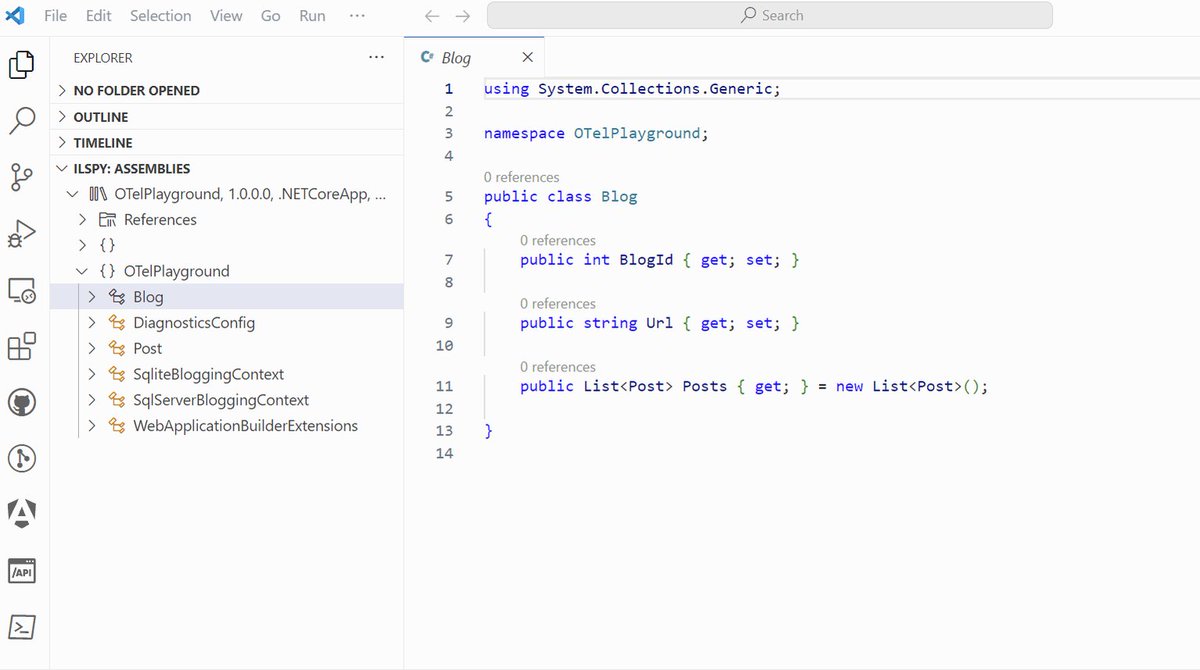The height and width of the screenshot is (670, 1200).
Task: Click the EXPLORER panel title
Action: [x=103, y=58]
